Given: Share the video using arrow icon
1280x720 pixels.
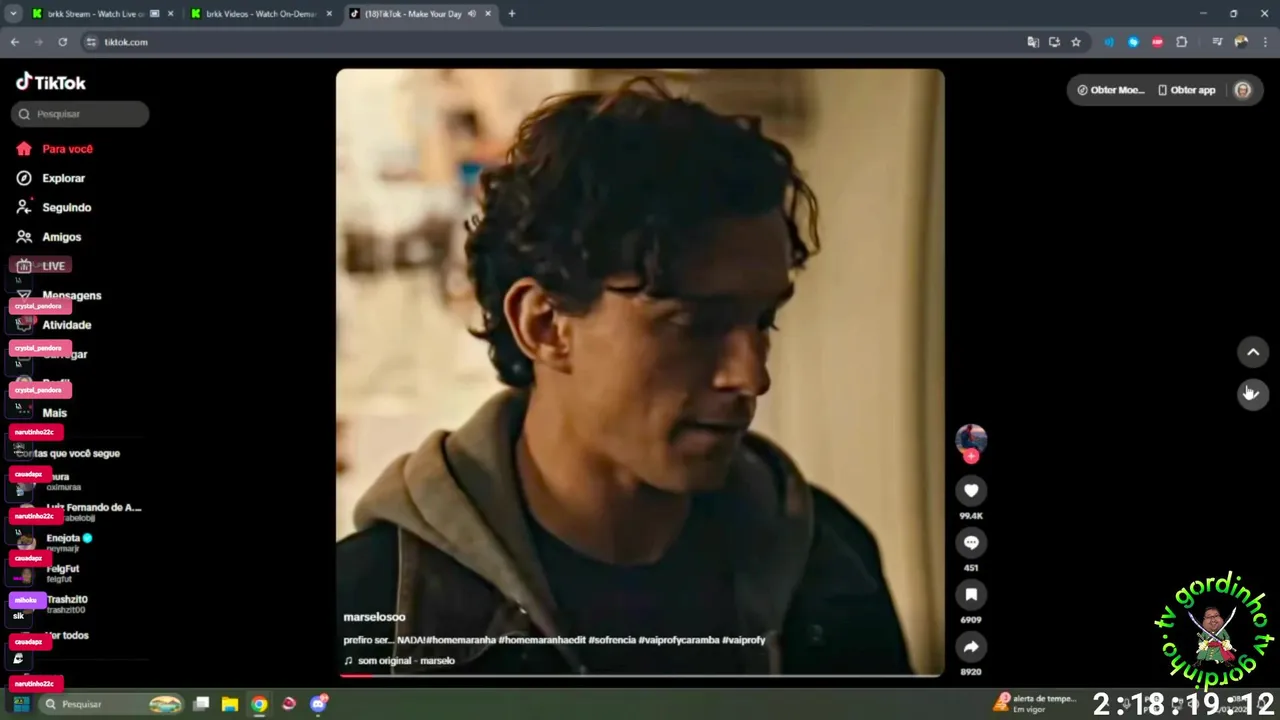Looking at the screenshot, I should click(x=971, y=646).
